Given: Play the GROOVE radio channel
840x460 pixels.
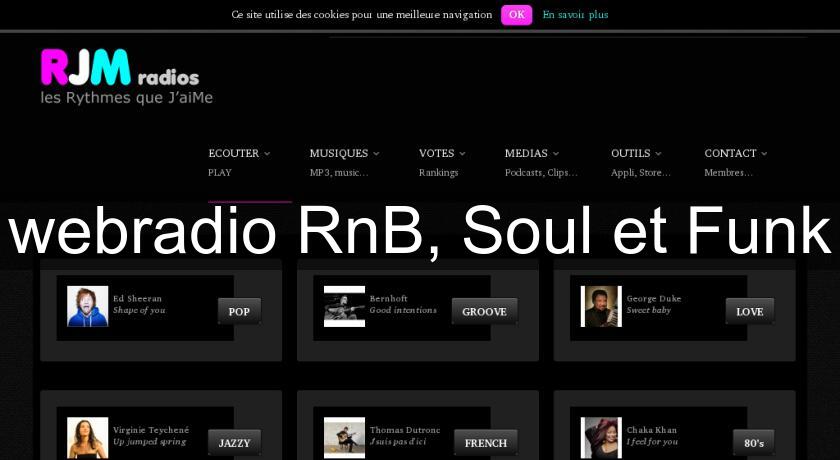Looking at the screenshot, I should (484, 311).
